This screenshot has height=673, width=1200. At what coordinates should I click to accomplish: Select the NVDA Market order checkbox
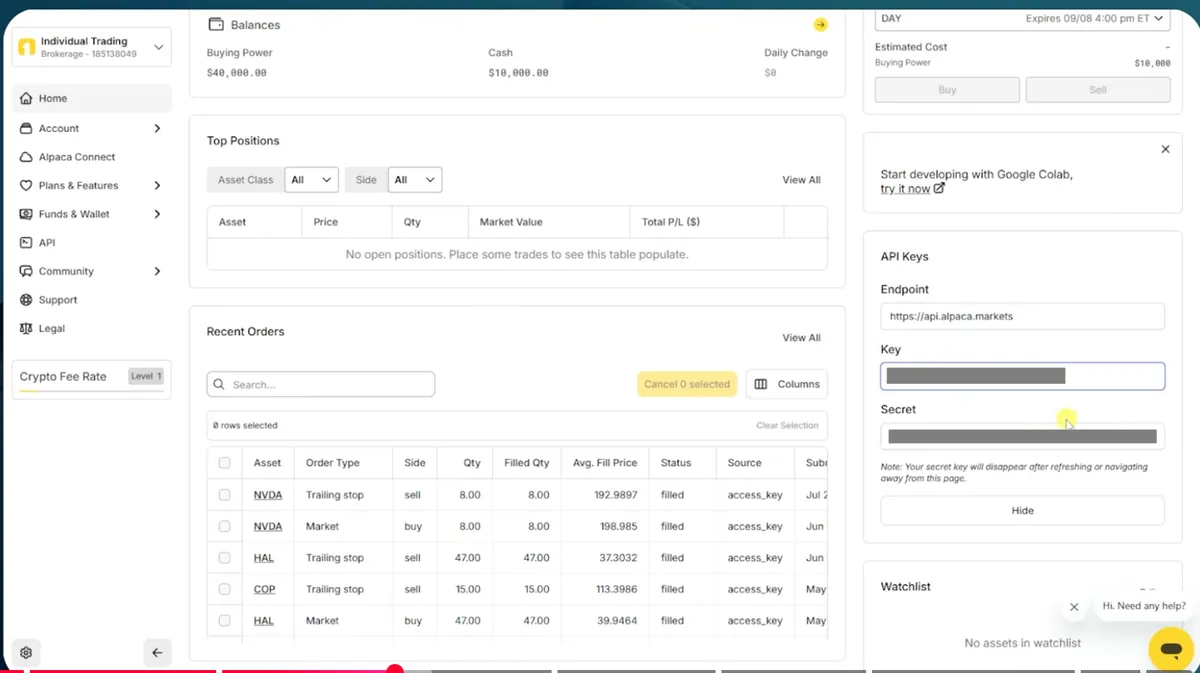224,526
